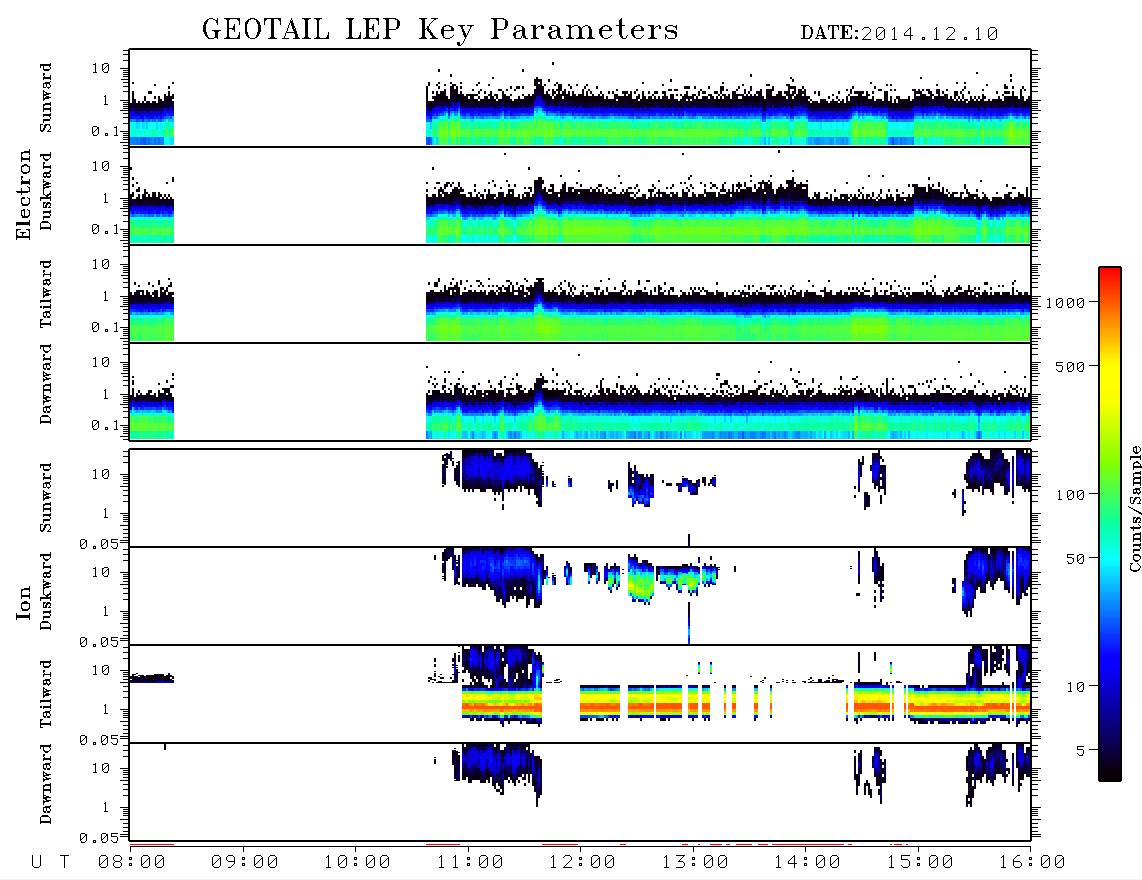Viewport: 1142px width, 880px height.
Task: Click the Ion Tailward spectrogram panel
Action: (580, 694)
